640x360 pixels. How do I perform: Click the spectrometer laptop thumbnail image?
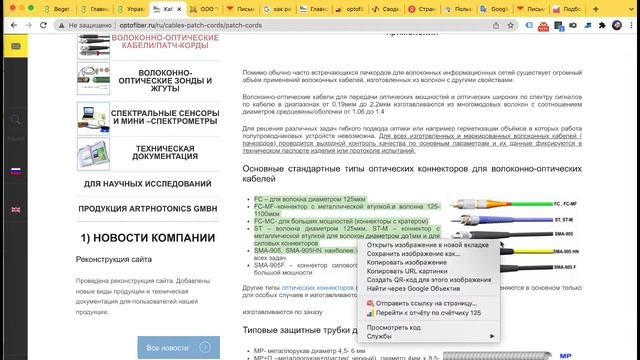[93, 118]
